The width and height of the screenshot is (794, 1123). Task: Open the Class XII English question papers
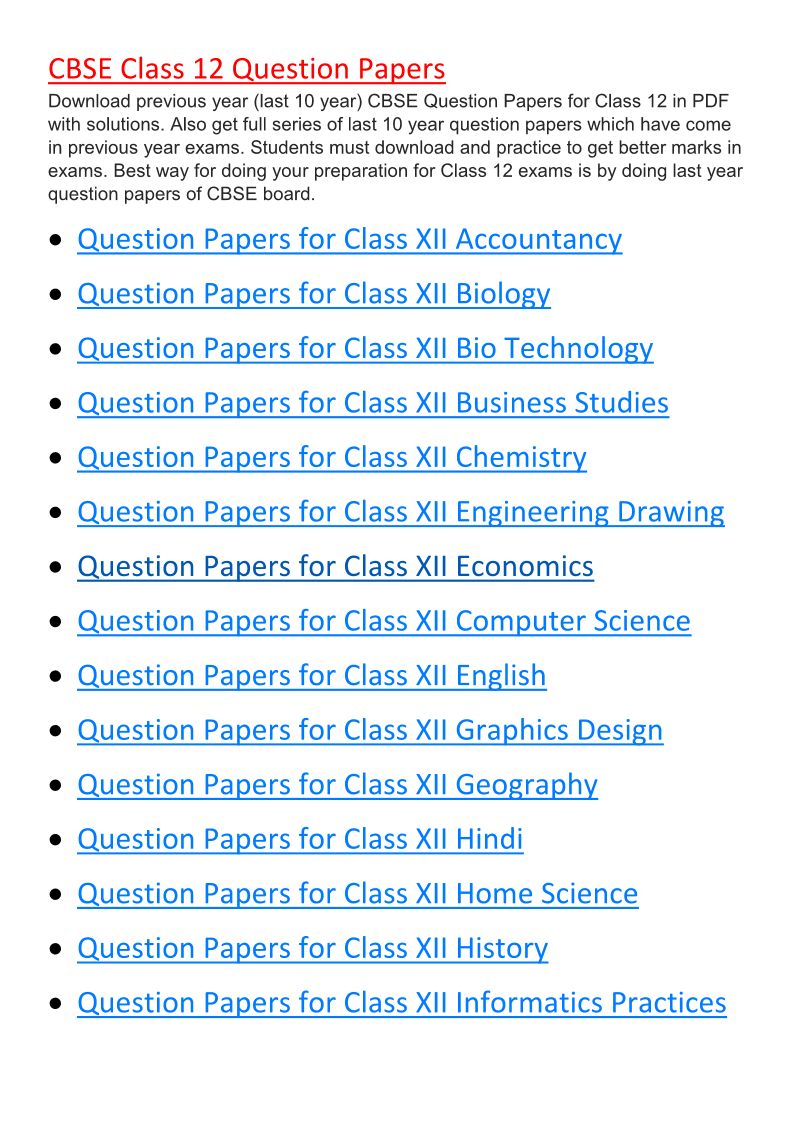[x=311, y=676]
